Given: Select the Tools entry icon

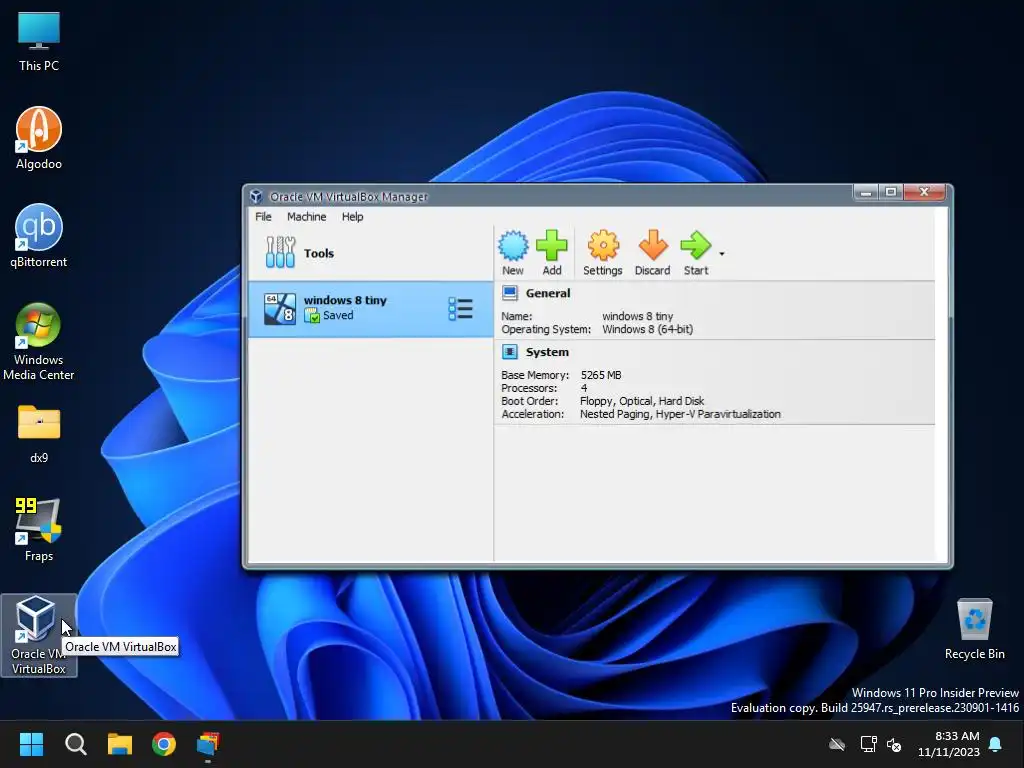Looking at the screenshot, I should [280, 253].
